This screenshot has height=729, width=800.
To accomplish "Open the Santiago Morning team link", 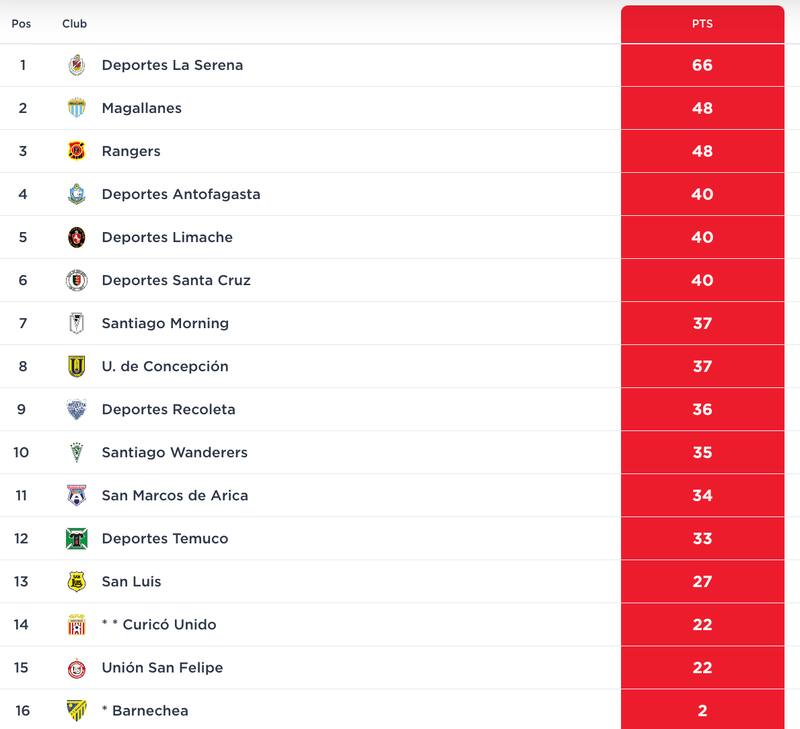I will [x=165, y=323].
